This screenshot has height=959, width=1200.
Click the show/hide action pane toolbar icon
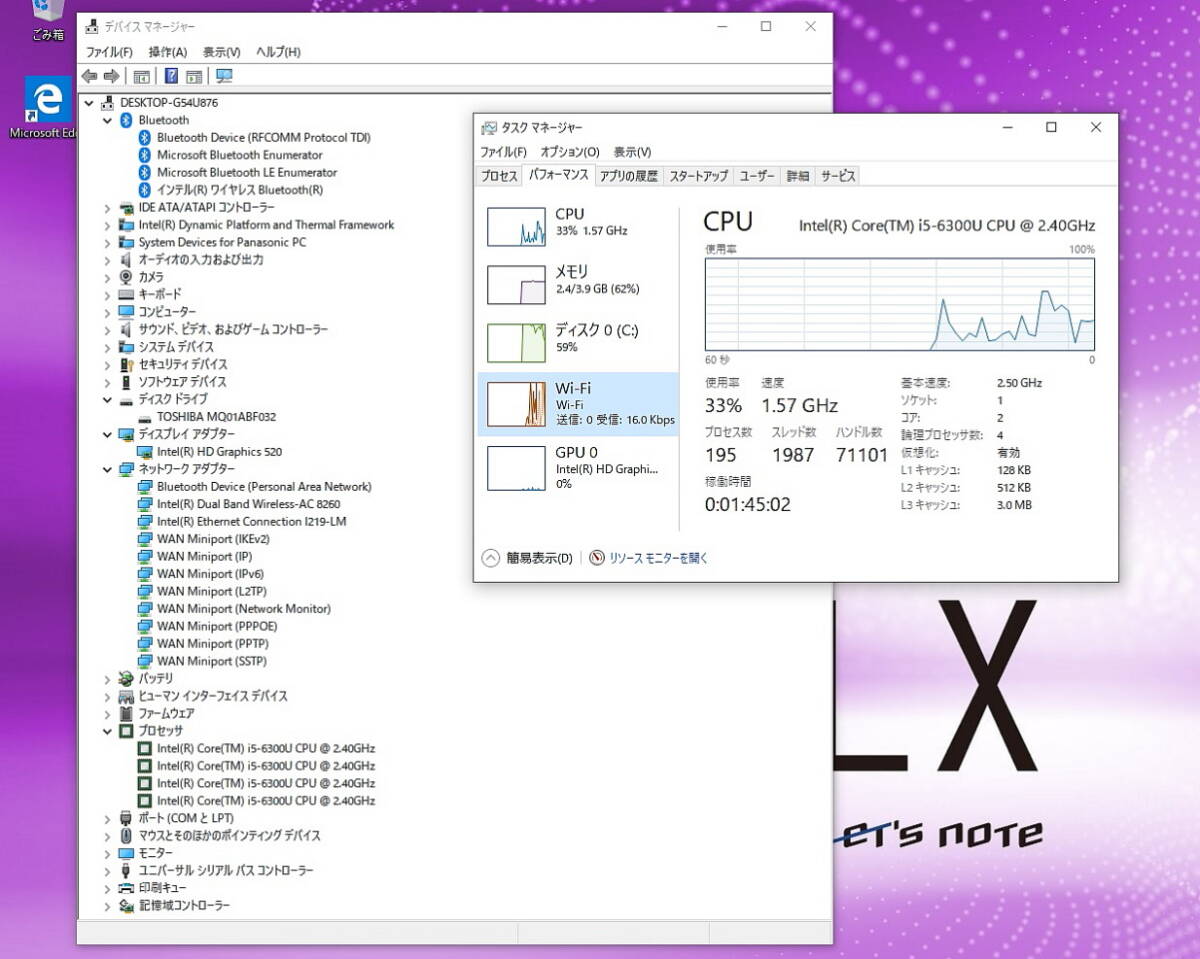[x=194, y=76]
